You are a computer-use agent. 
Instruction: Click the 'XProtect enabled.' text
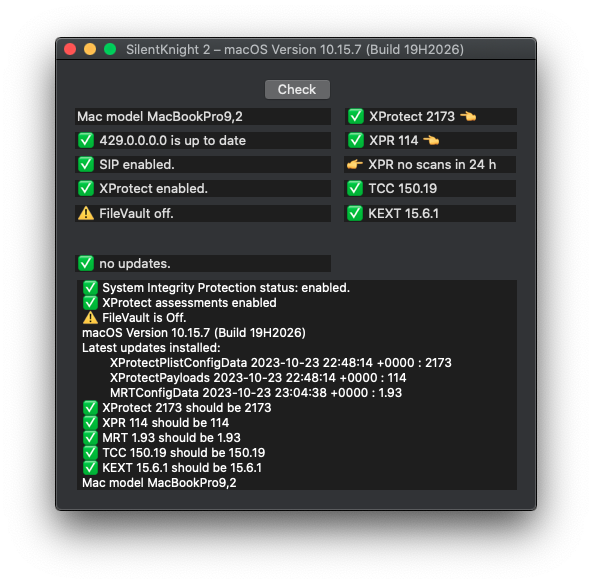[x=153, y=188]
